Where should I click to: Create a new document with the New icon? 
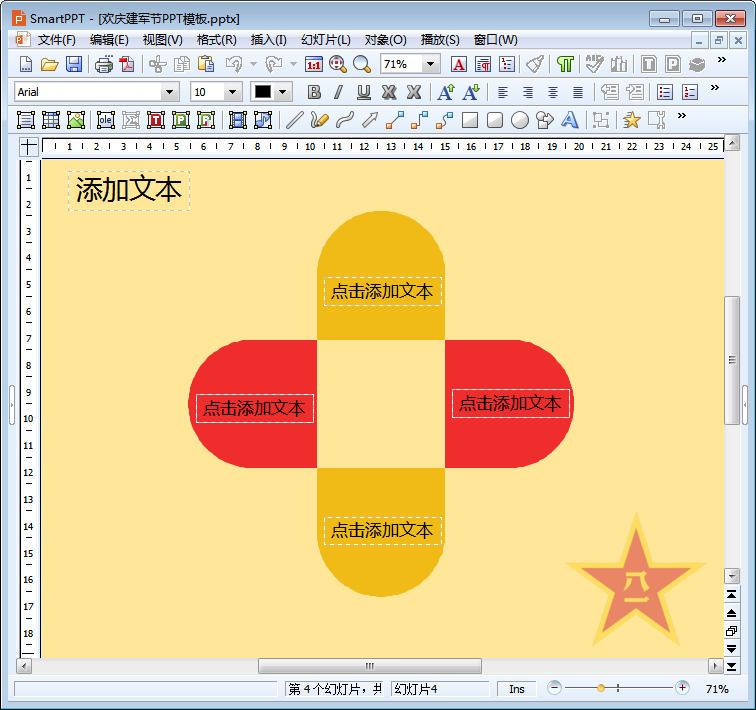pyautogui.click(x=26, y=64)
